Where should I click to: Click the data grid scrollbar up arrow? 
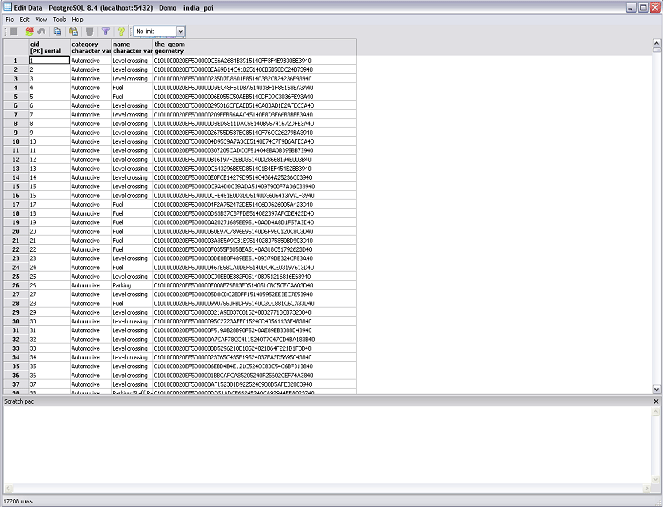point(656,43)
